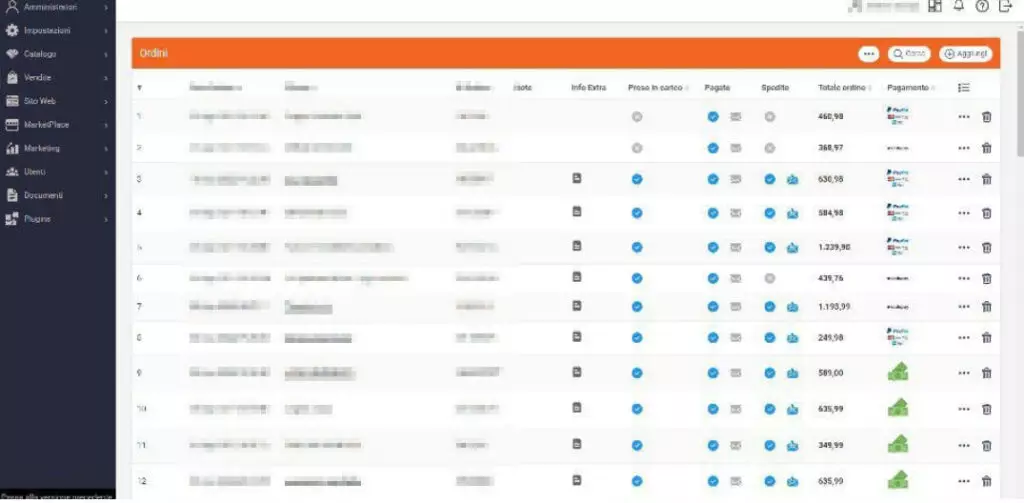Toggle Preso in carico for order 368,97
This screenshot has width=1024, height=503.
pyautogui.click(x=637, y=148)
